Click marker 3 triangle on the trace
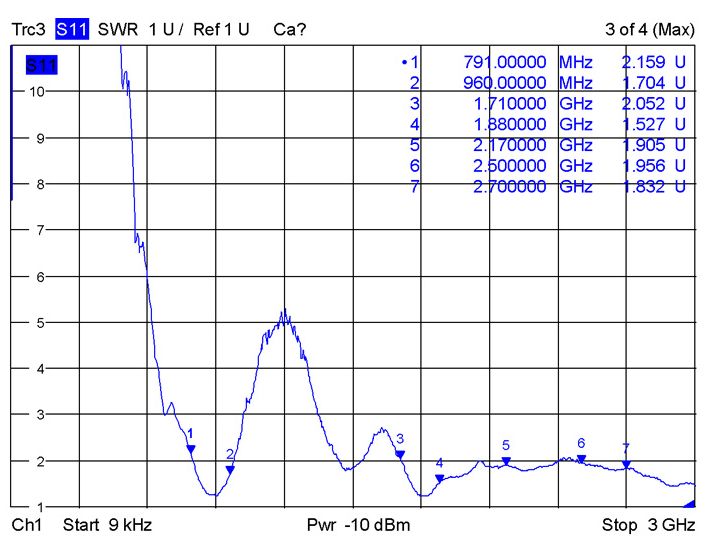This screenshot has height=548, width=711. click(400, 454)
